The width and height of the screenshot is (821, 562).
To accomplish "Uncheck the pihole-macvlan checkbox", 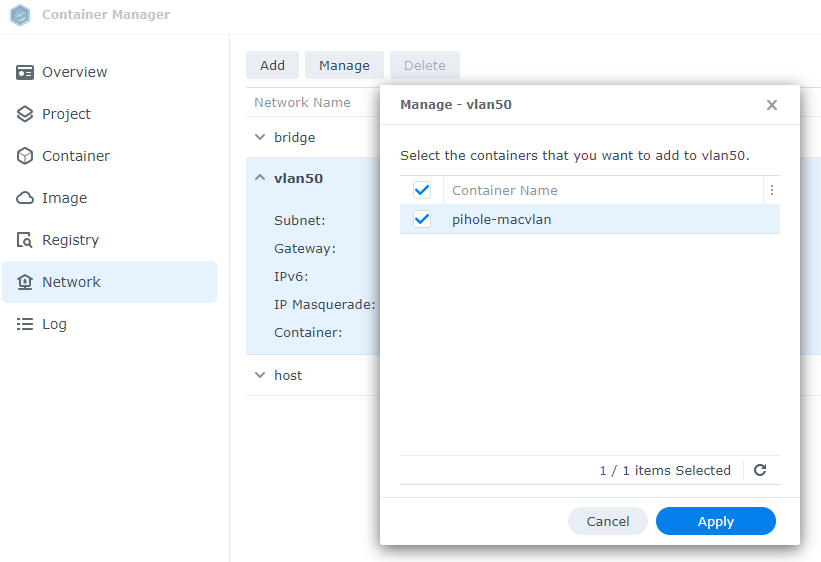I will click(422, 219).
